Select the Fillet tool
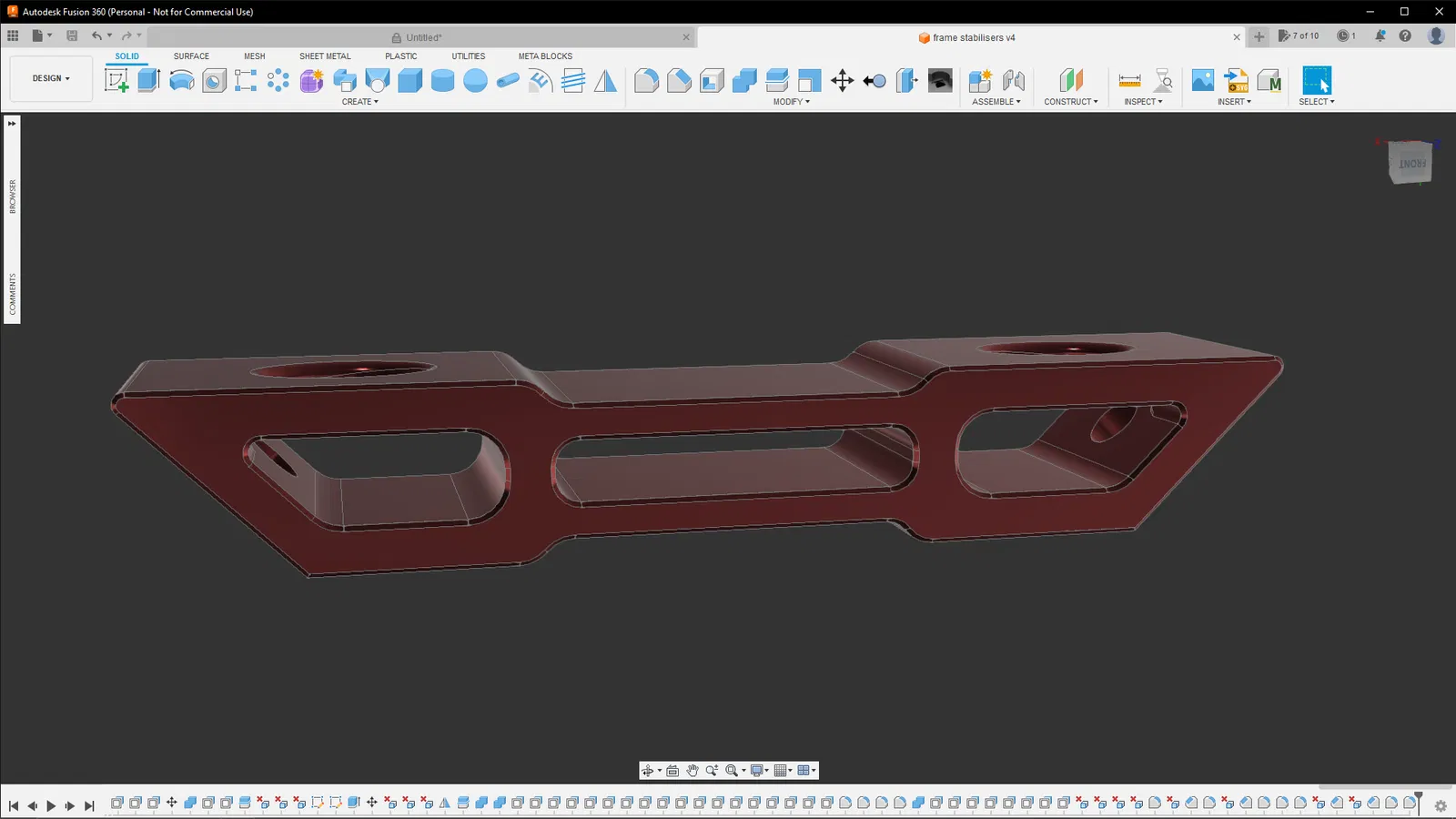This screenshot has height=819, width=1456. coord(646,80)
